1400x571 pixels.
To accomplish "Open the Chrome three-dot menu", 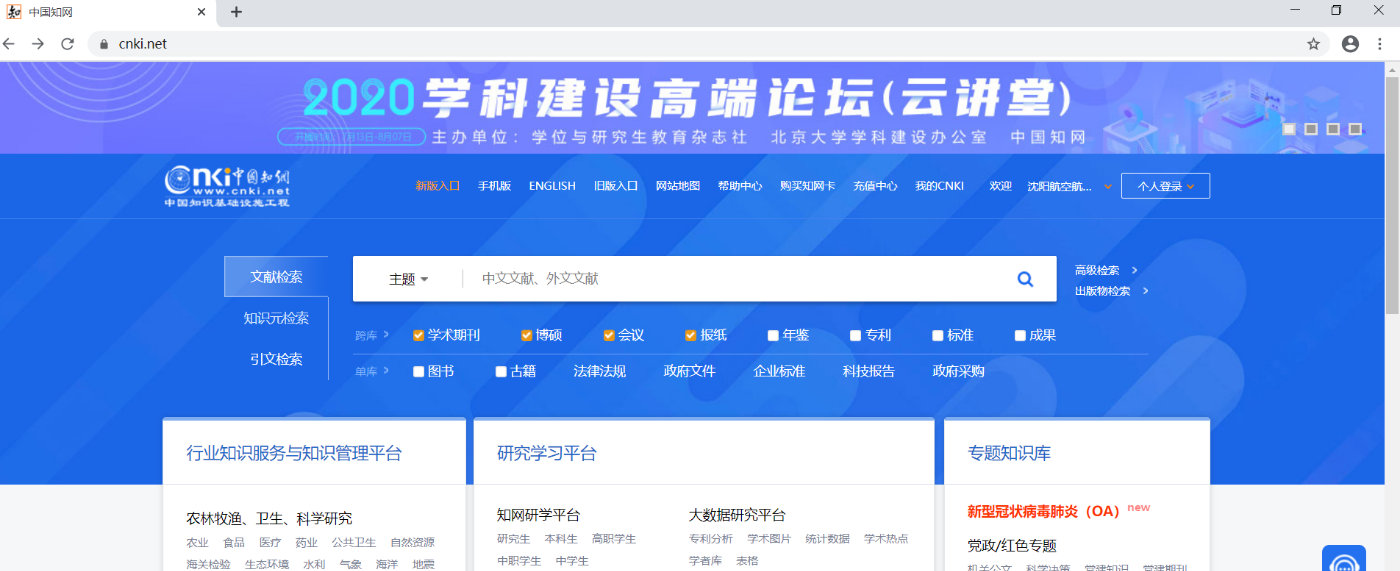I will [x=1382, y=44].
